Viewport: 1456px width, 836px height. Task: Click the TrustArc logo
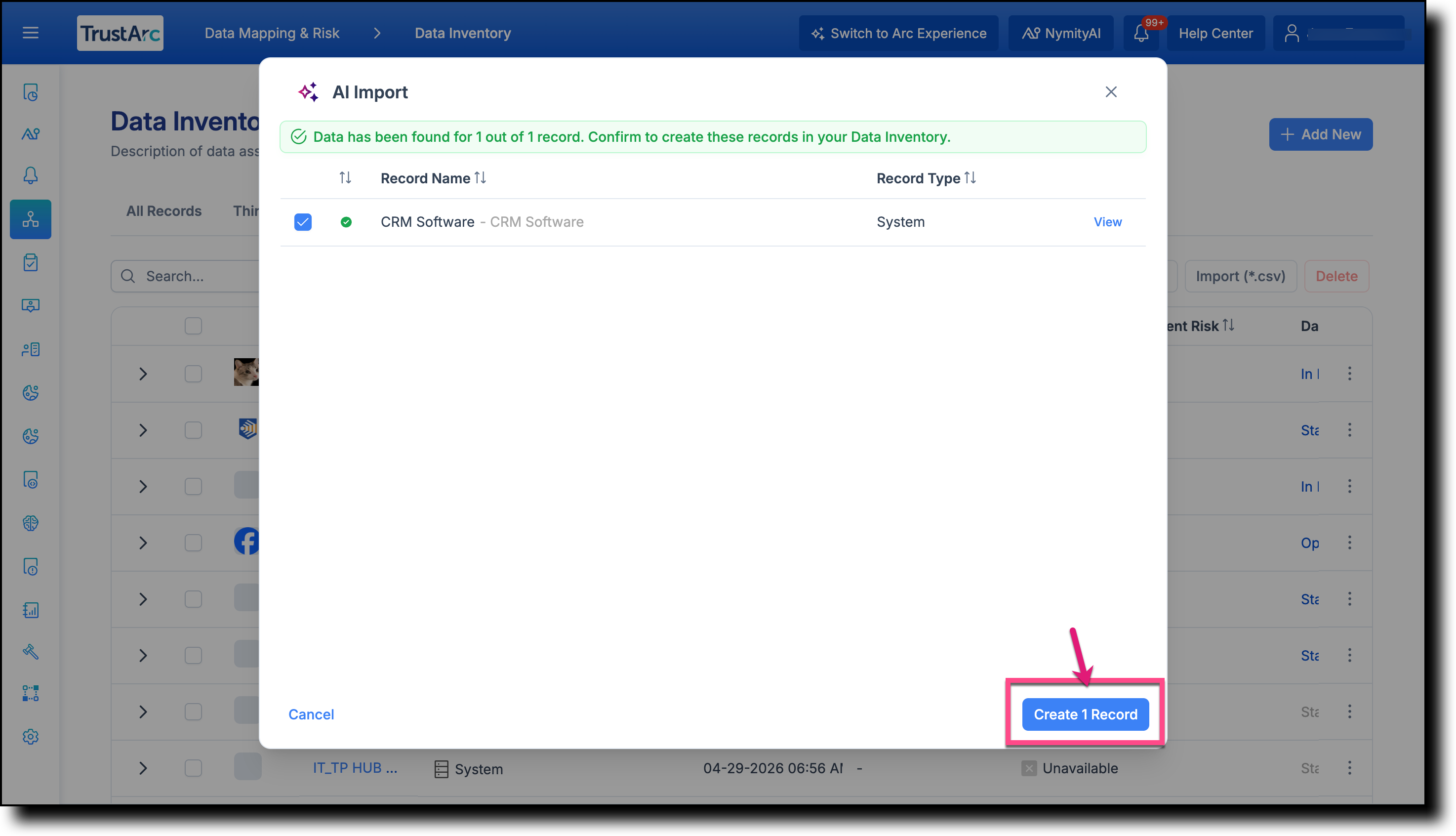click(x=120, y=33)
